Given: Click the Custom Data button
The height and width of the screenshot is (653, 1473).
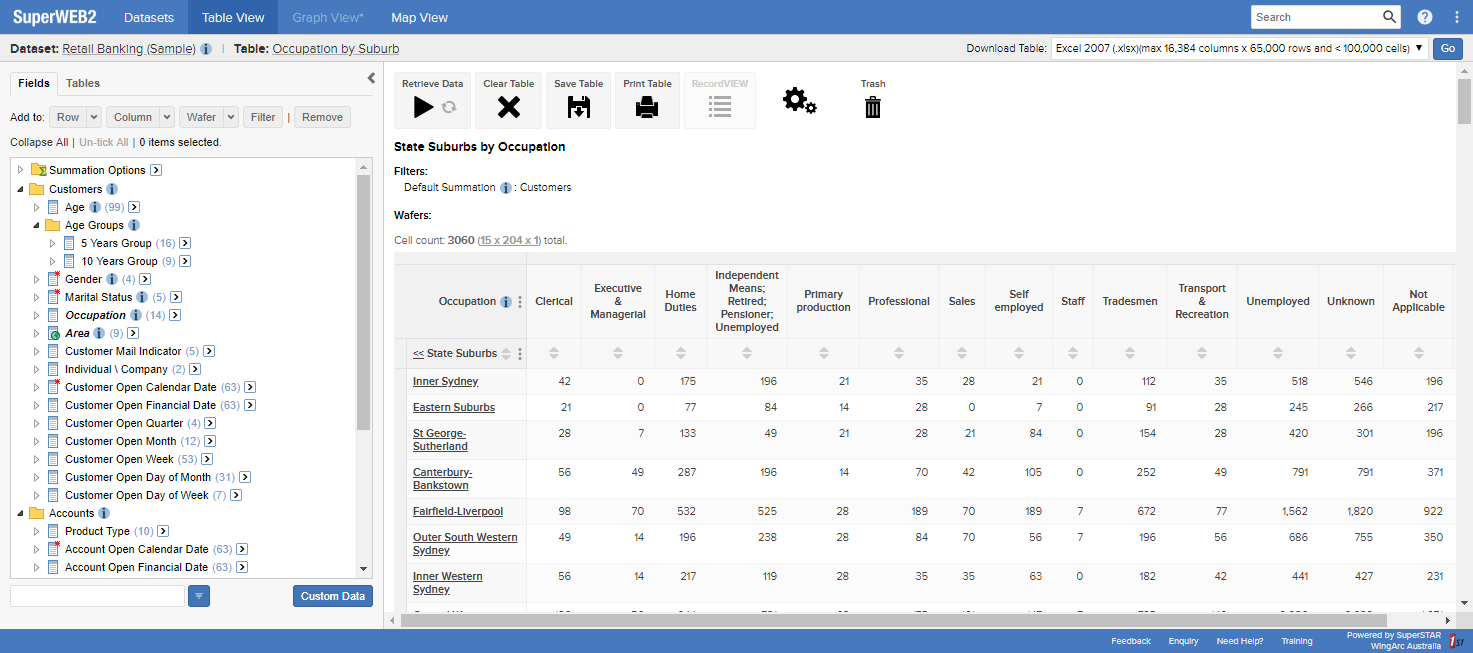Looking at the screenshot, I should pyautogui.click(x=332, y=595).
